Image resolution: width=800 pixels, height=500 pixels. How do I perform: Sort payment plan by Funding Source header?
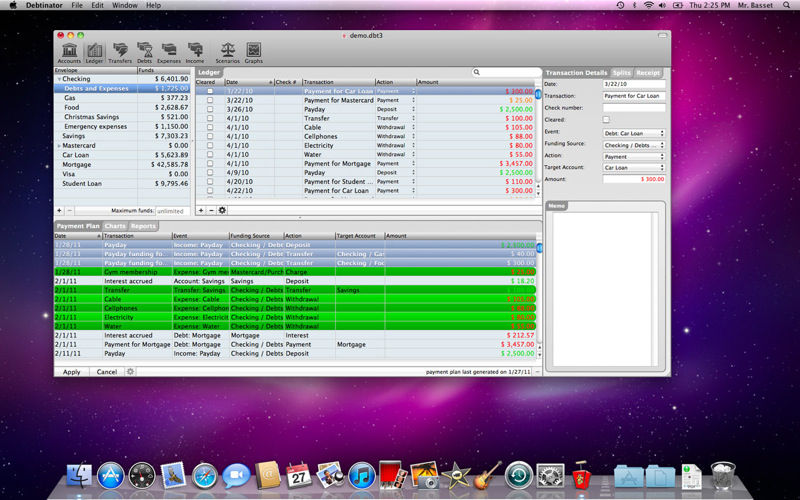(x=256, y=236)
